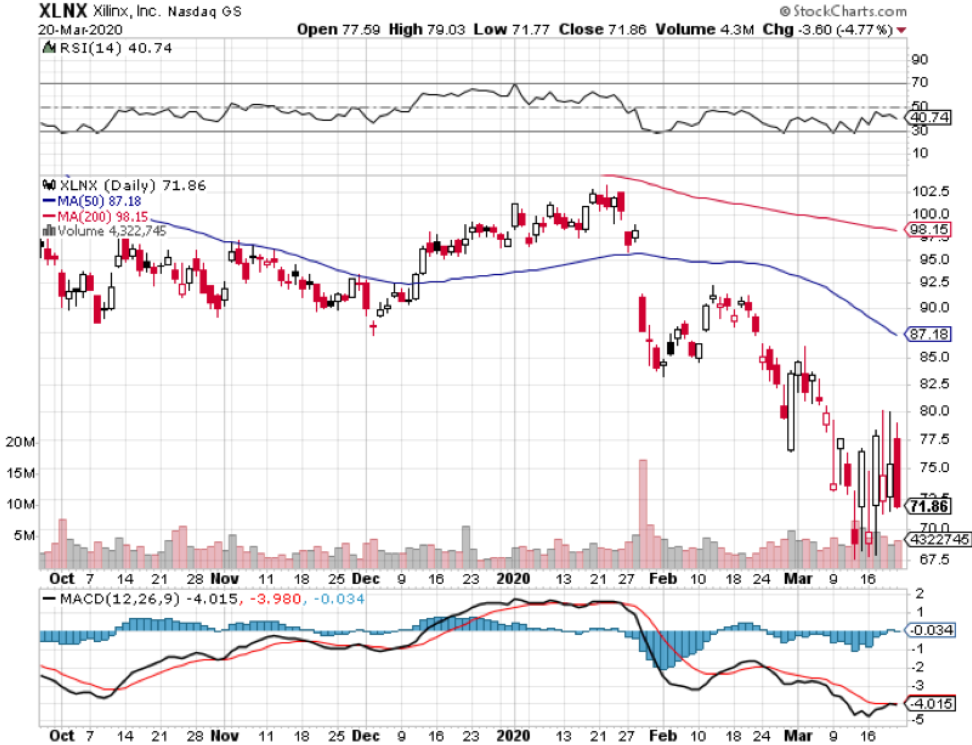Image resolution: width=972 pixels, height=745 pixels.
Task: Click the 92.5 price axis label
Action: click(934, 282)
